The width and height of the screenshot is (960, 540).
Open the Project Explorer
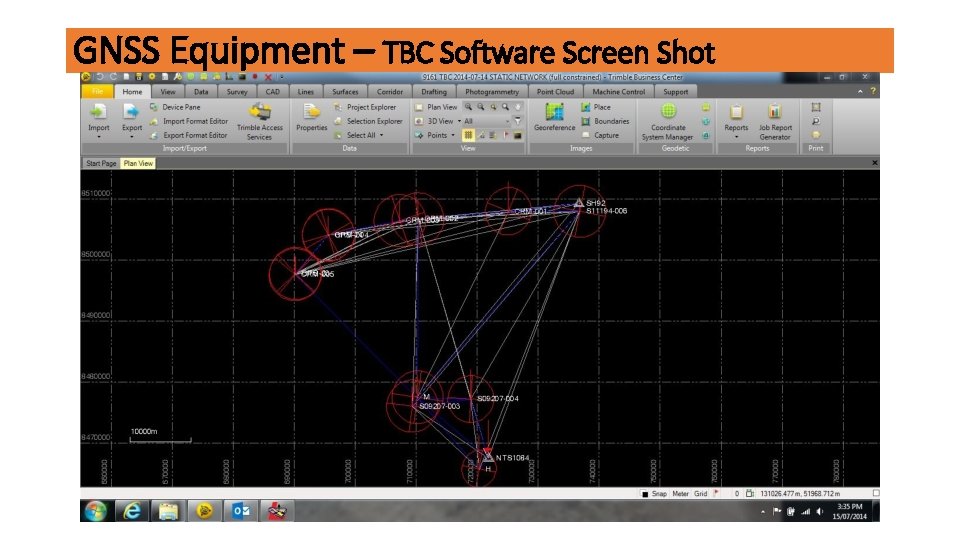click(x=365, y=107)
